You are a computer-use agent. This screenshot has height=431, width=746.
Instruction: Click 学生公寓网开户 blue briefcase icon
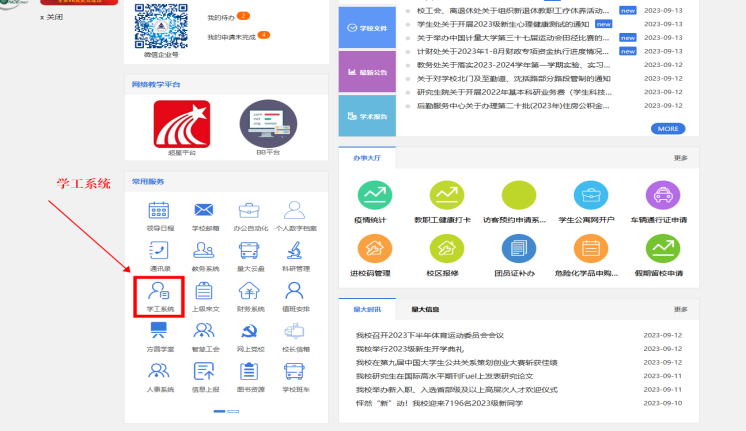pos(589,195)
